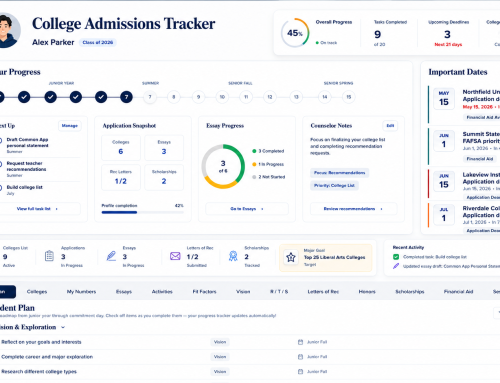Click the Class of 2026 badge

tap(98, 42)
